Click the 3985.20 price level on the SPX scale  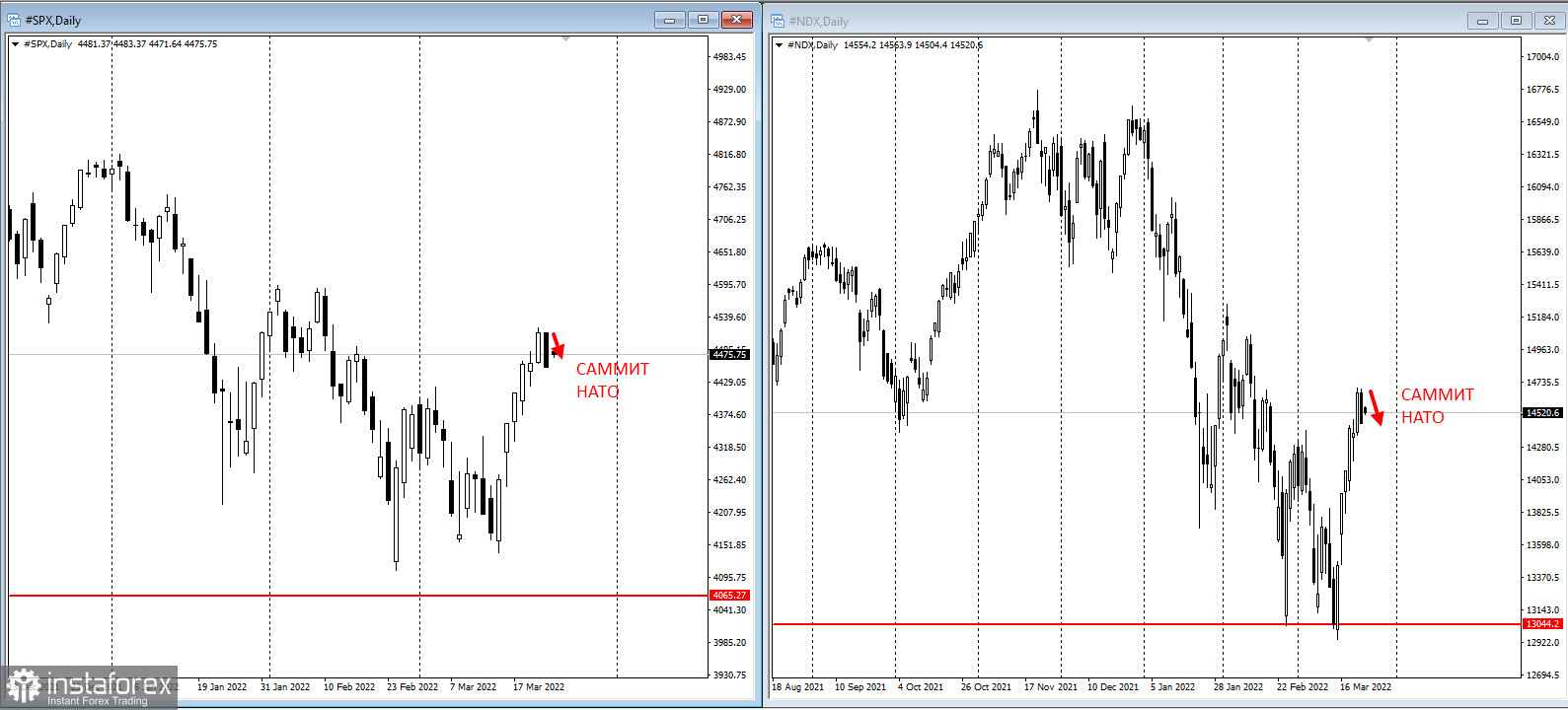click(730, 643)
